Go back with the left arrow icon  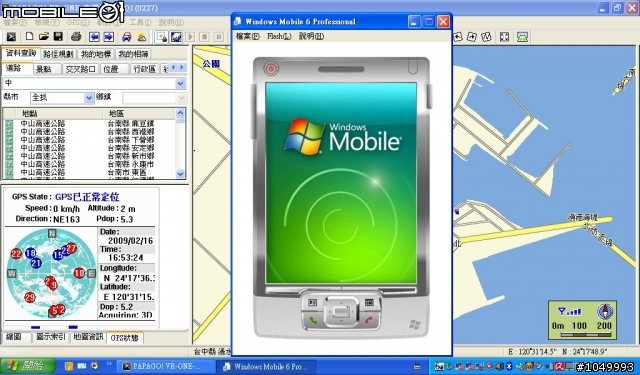point(94,37)
